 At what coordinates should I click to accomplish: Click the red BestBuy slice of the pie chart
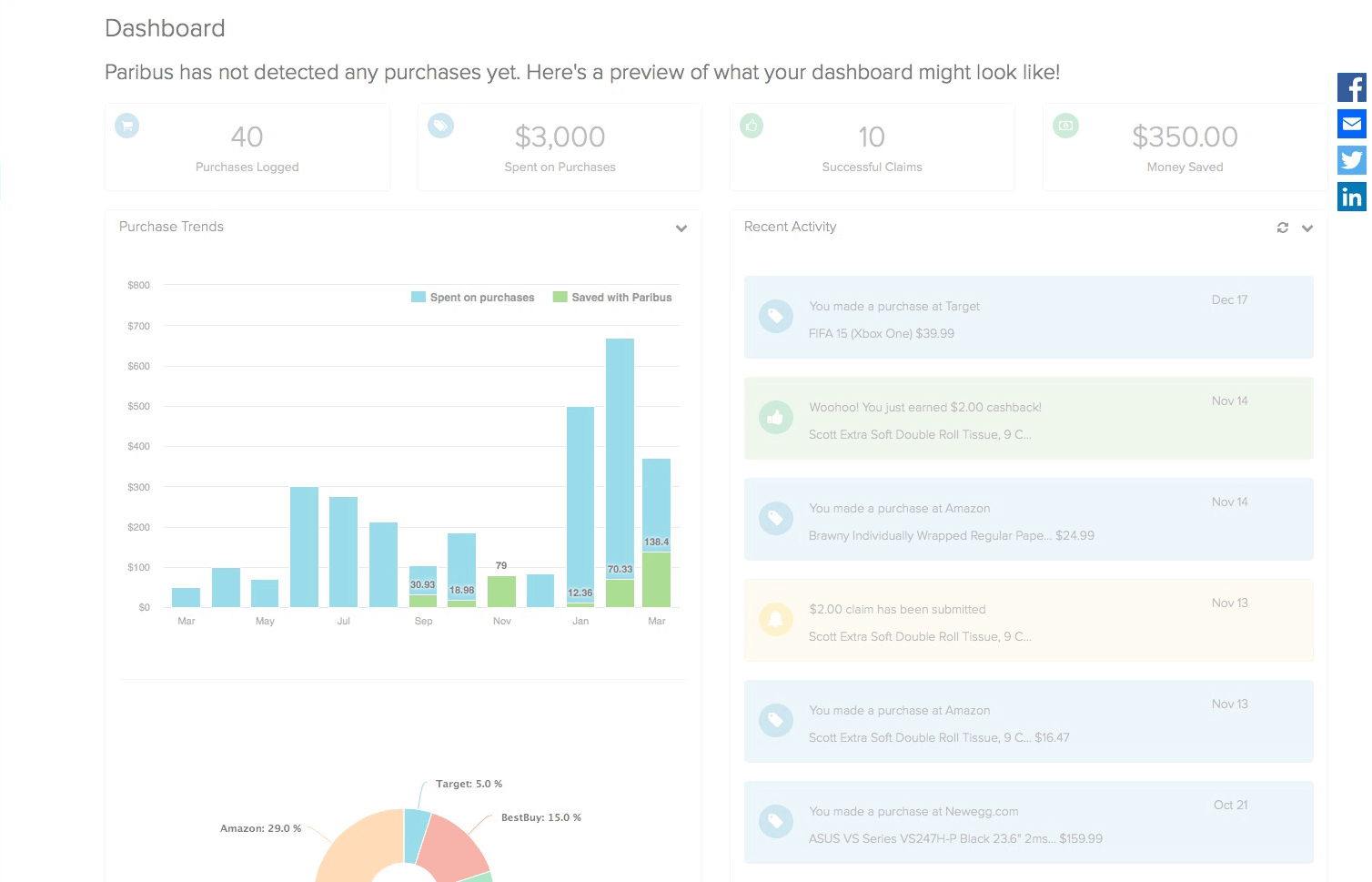(453, 847)
